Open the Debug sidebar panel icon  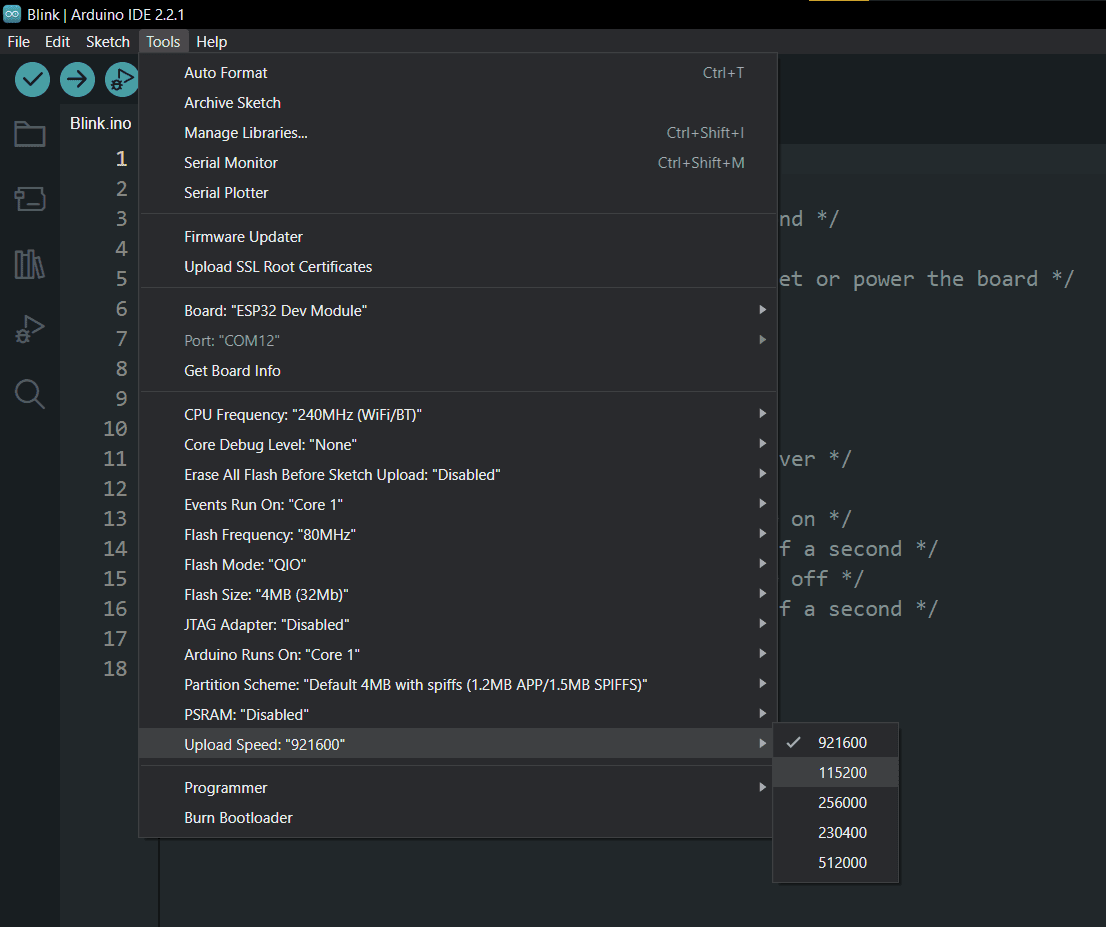tap(30, 329)
